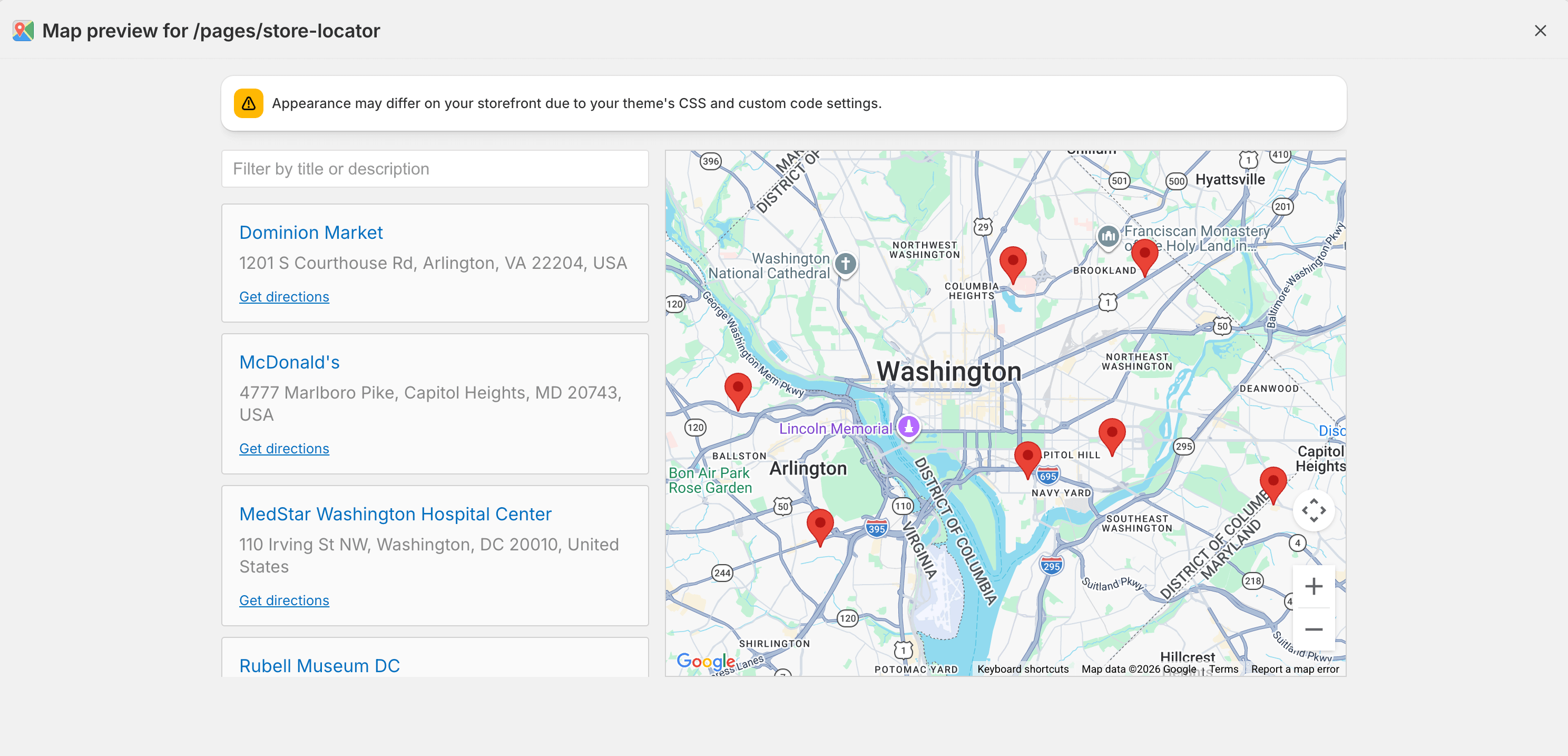Viewport: 1568px width, 756px height.
Task: Open the Dominion Market store link
Action: (311, 232)
